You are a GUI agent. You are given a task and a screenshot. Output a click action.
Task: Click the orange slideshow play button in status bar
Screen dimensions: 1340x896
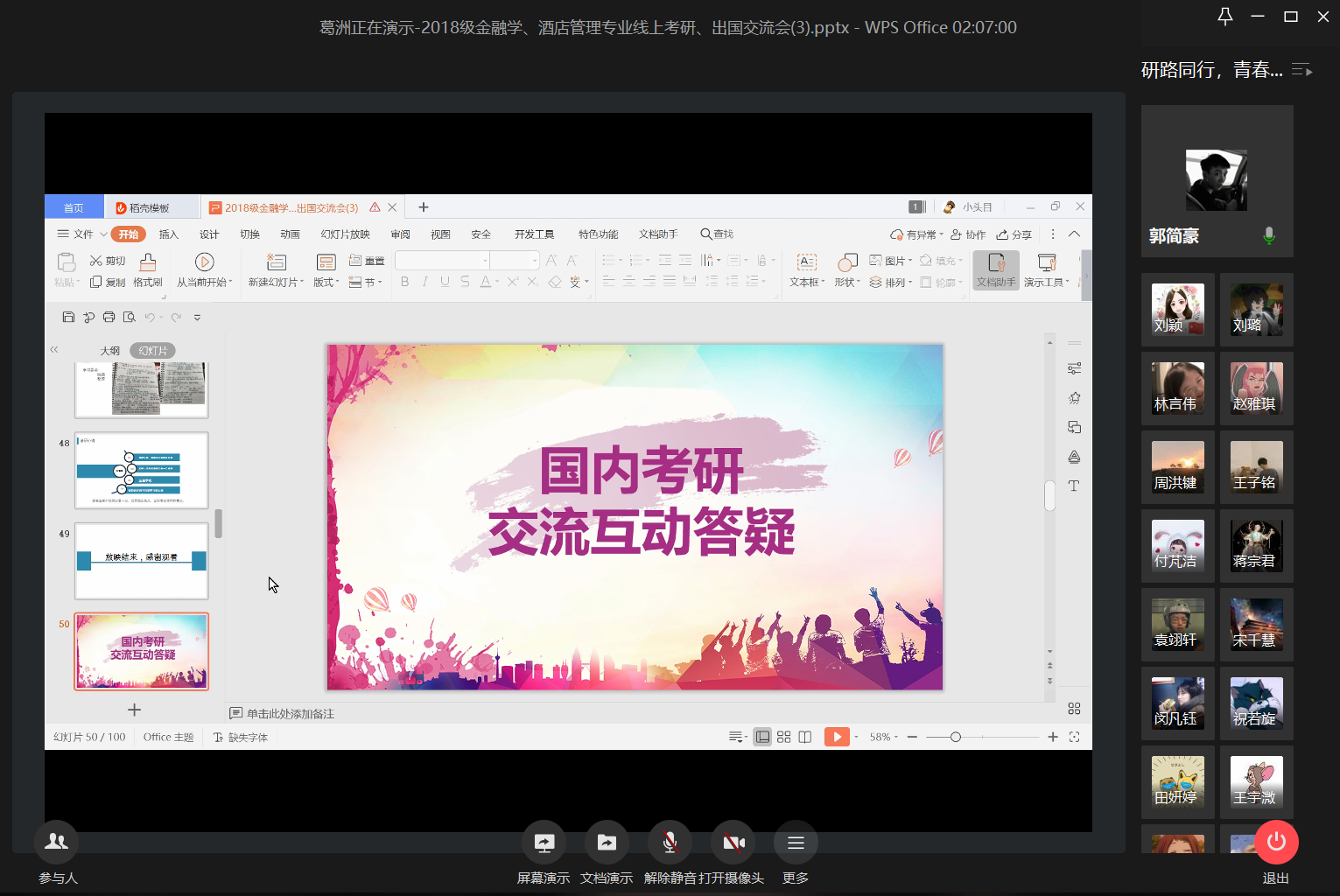(836, 737)
